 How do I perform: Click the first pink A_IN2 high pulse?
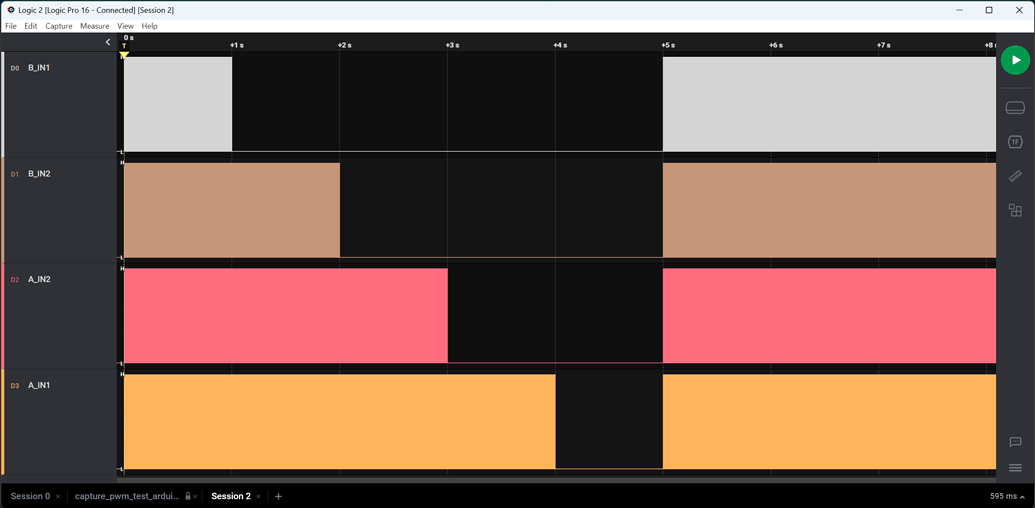coord(286,315)
